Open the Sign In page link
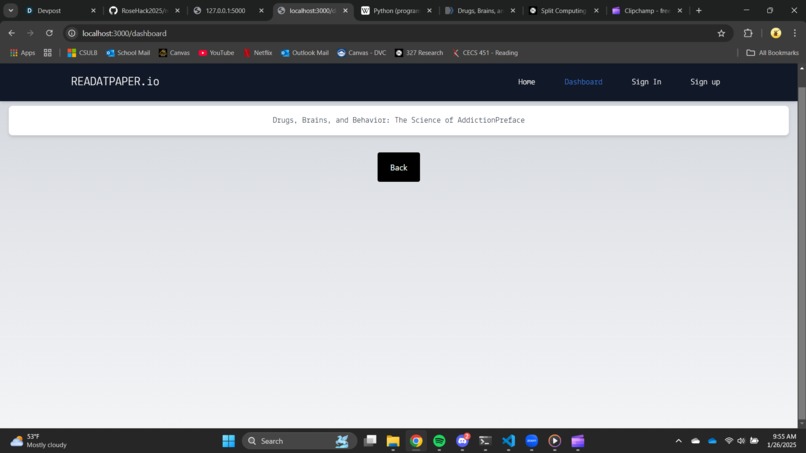This screenshot has width=806, height=453. [x=646, y=82]
